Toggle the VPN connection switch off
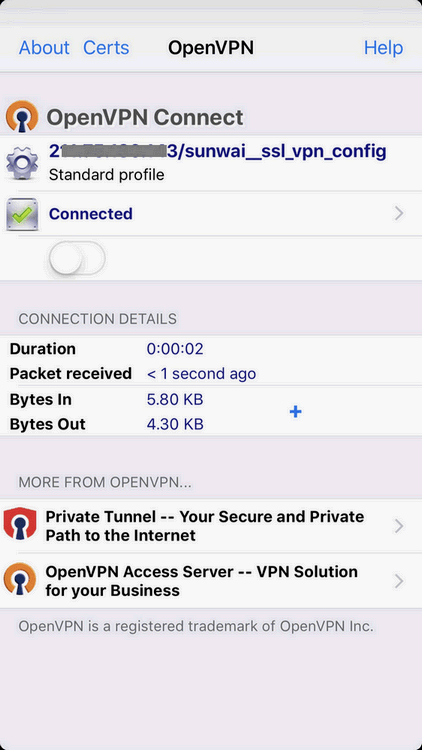The width and height of the screenshot is (422, 750). pyautogui.click(x=77, y=258)
